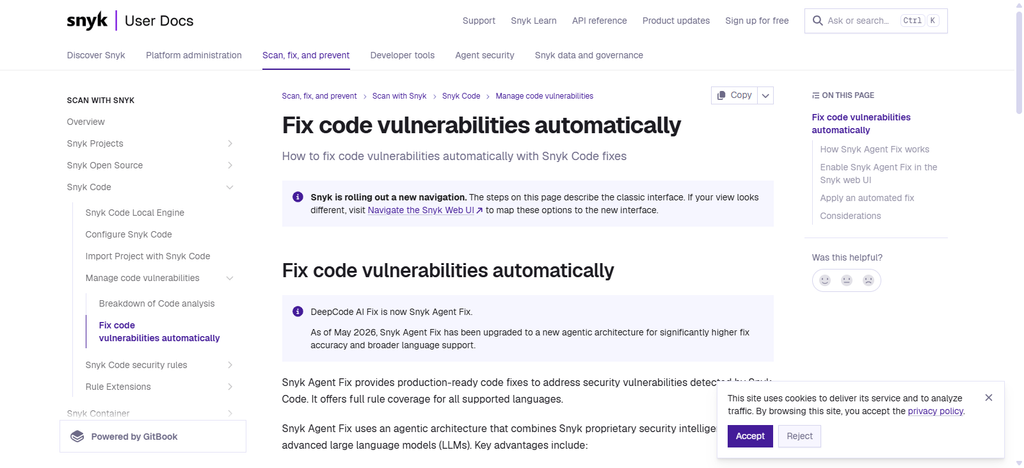This screenshot has width=1024, height=468.
Task: Accept the cookies
Action: click(x=750, y=436)
